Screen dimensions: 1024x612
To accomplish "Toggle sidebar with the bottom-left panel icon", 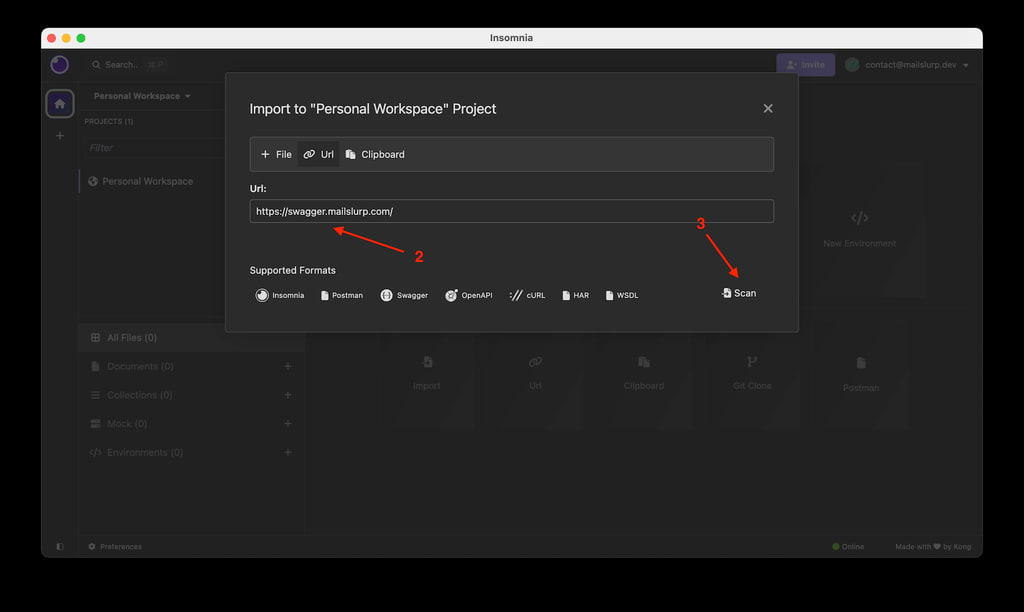I will tap(60, 547).
